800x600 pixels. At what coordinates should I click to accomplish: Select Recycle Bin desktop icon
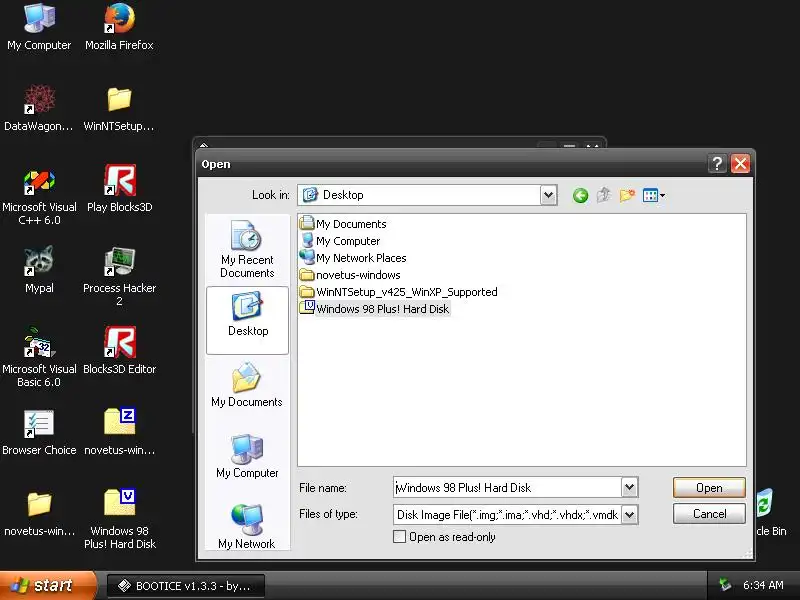tap(770, 513)
